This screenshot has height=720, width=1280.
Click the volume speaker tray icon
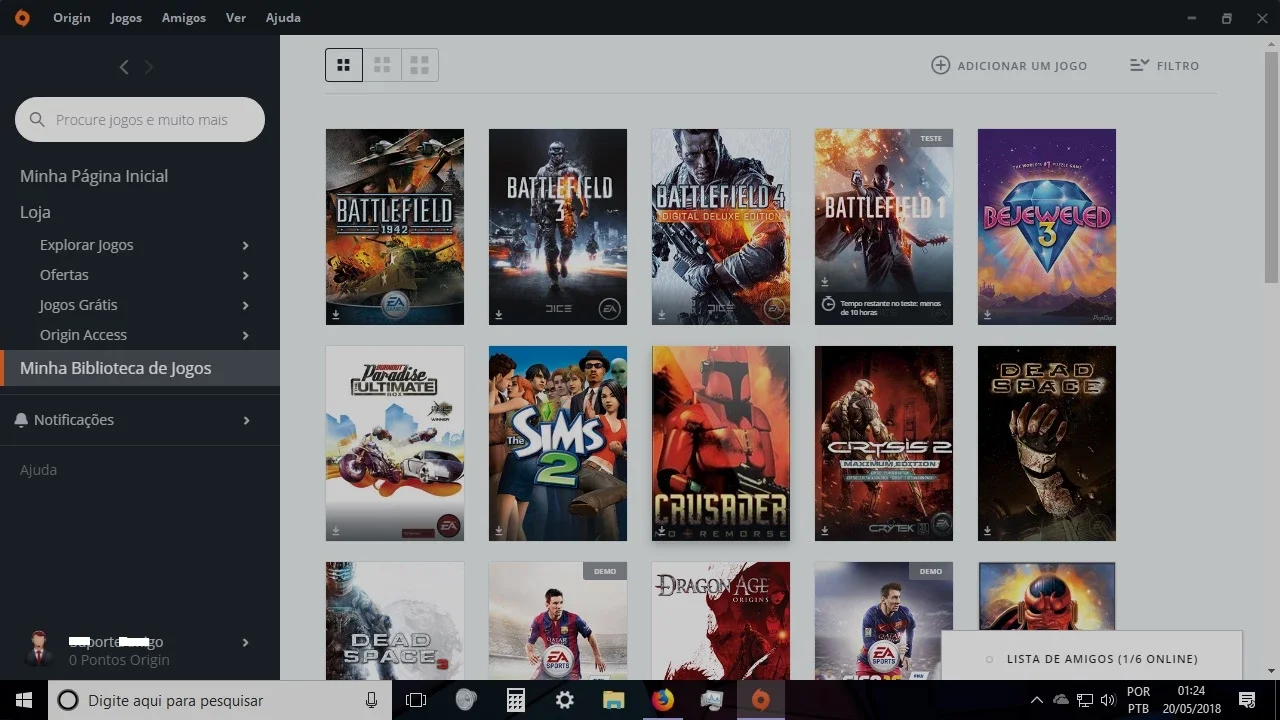[x=1108, y=700]
